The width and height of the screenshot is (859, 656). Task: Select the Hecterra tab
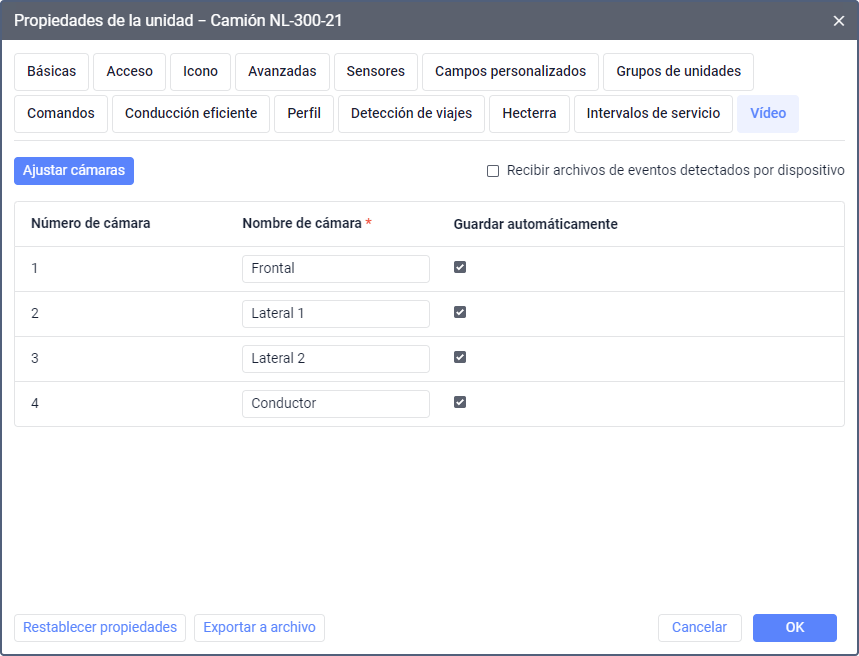coord(529,114)
